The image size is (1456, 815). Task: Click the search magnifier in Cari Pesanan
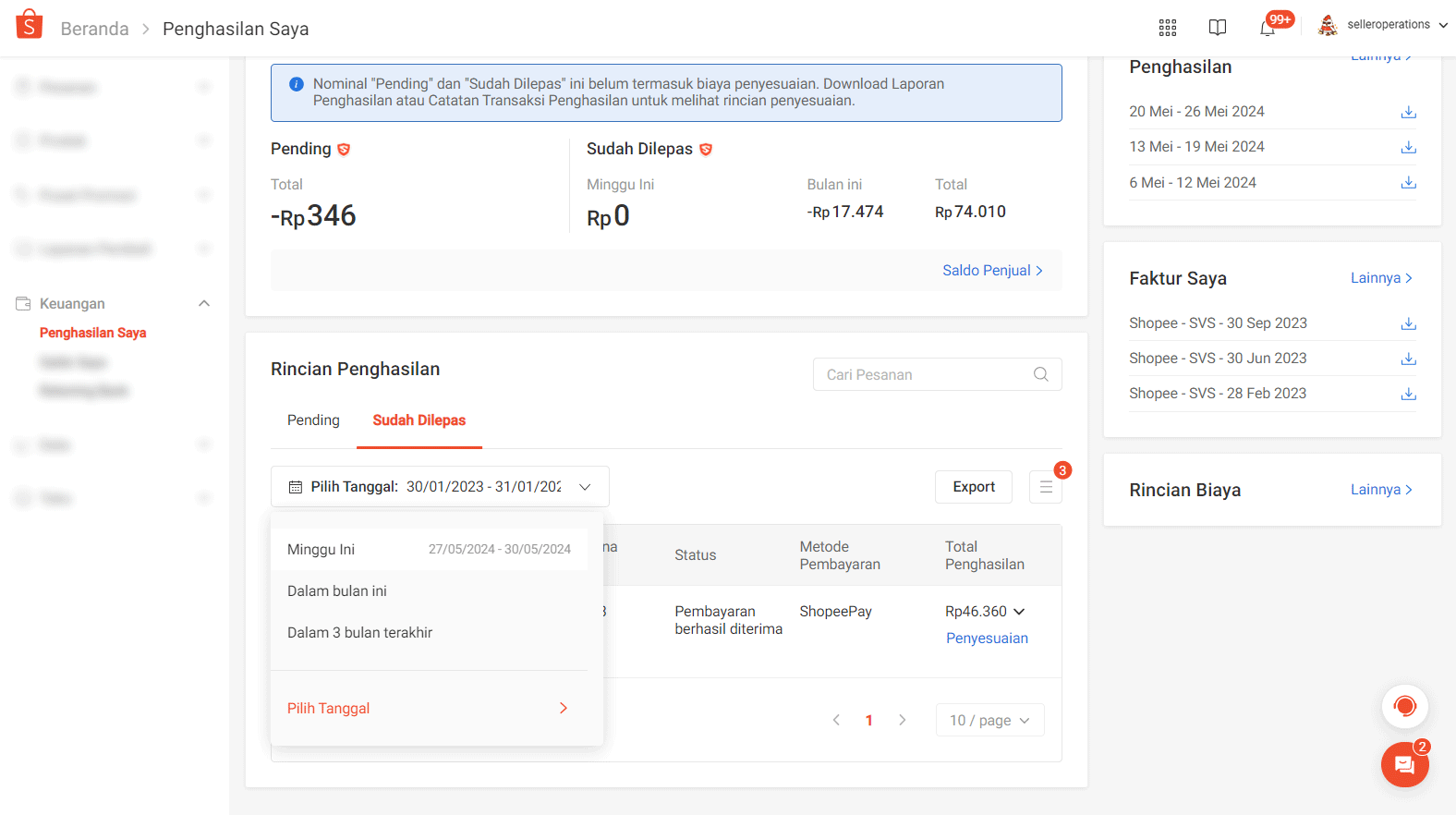click(1041, 374)
